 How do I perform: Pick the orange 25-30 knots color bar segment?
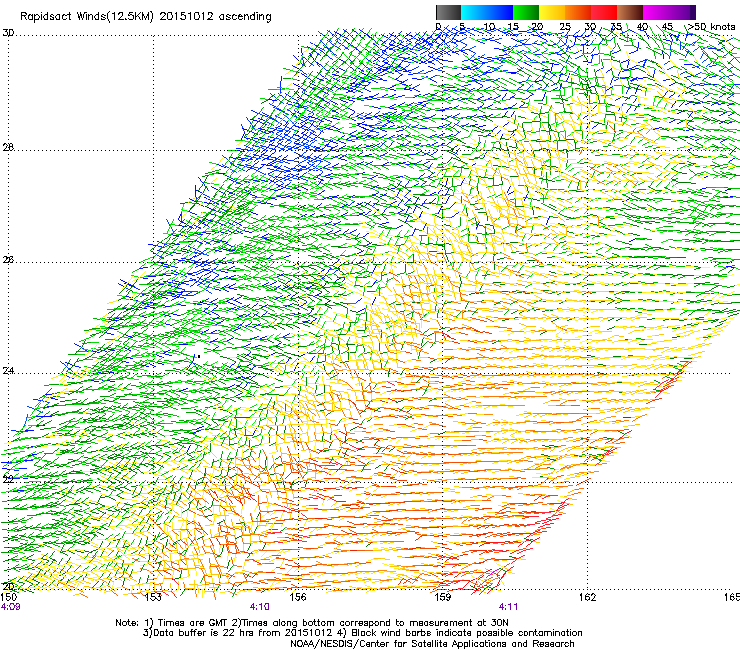[x=578, y=12]
